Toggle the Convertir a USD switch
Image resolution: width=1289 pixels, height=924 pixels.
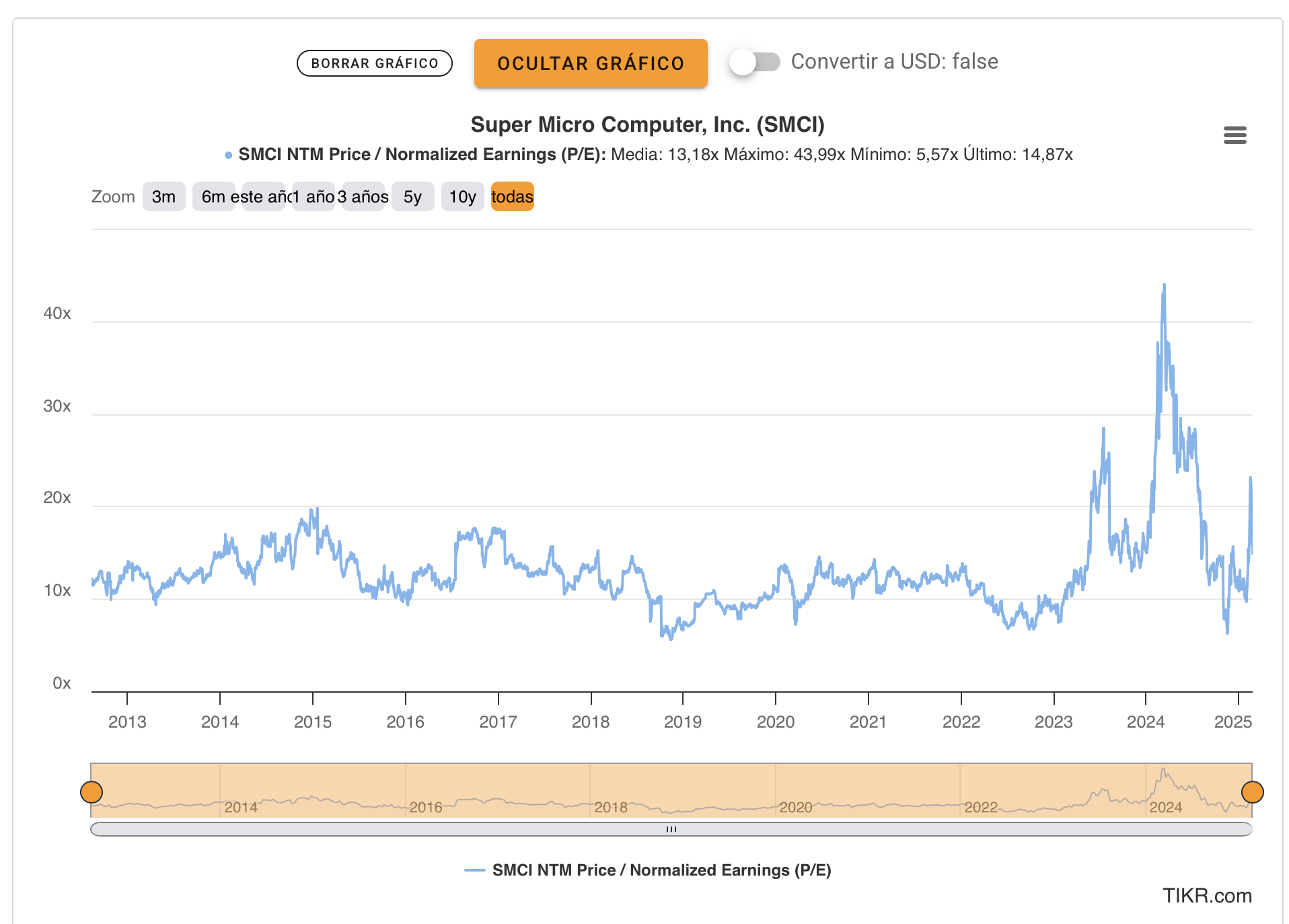point(755,62)
